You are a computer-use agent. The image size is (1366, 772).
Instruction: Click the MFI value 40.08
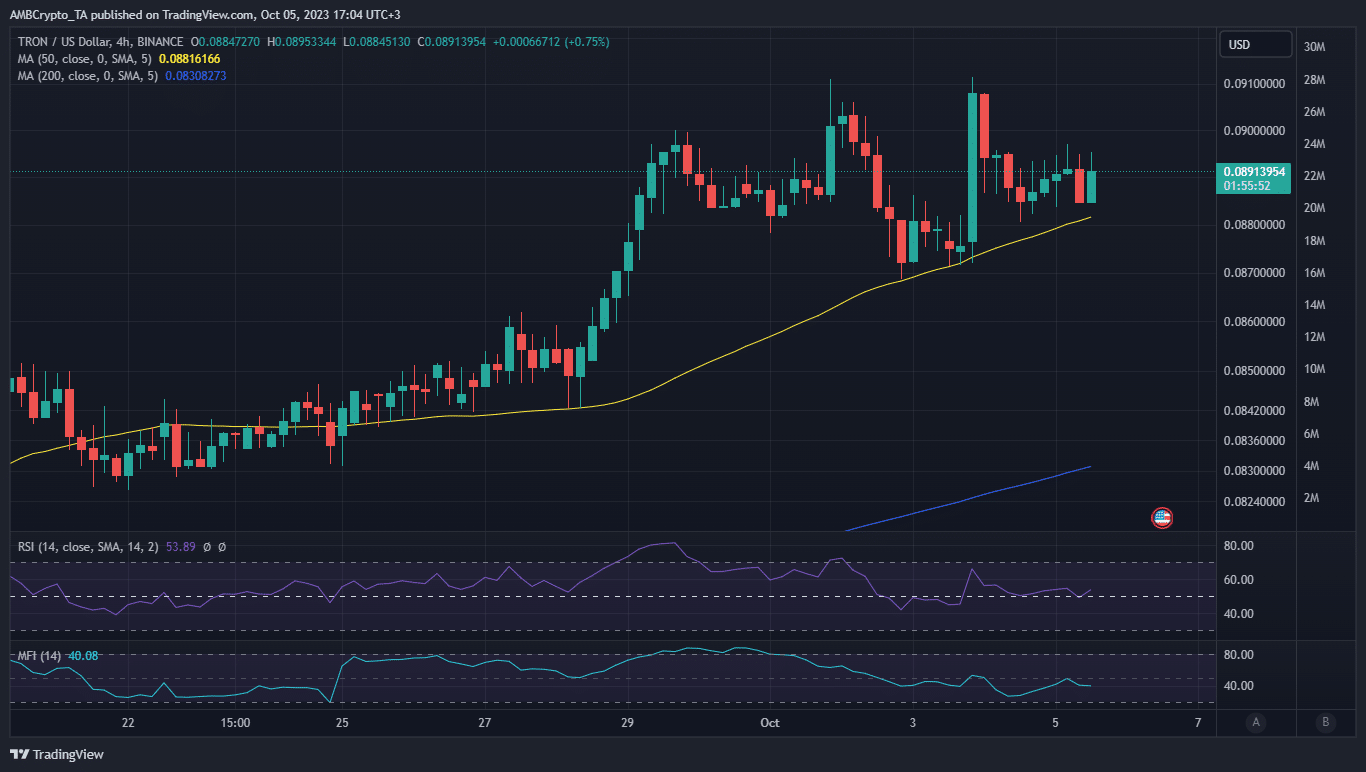[84, 656]
